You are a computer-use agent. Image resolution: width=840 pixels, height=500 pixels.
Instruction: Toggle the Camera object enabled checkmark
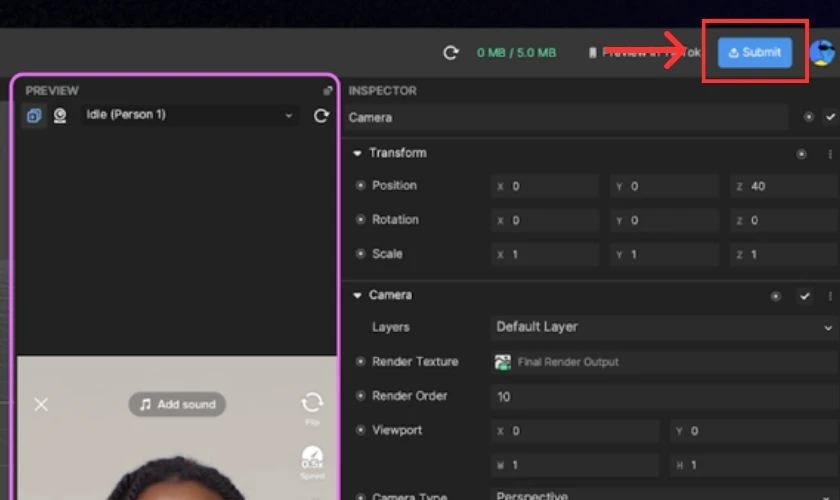830,117
